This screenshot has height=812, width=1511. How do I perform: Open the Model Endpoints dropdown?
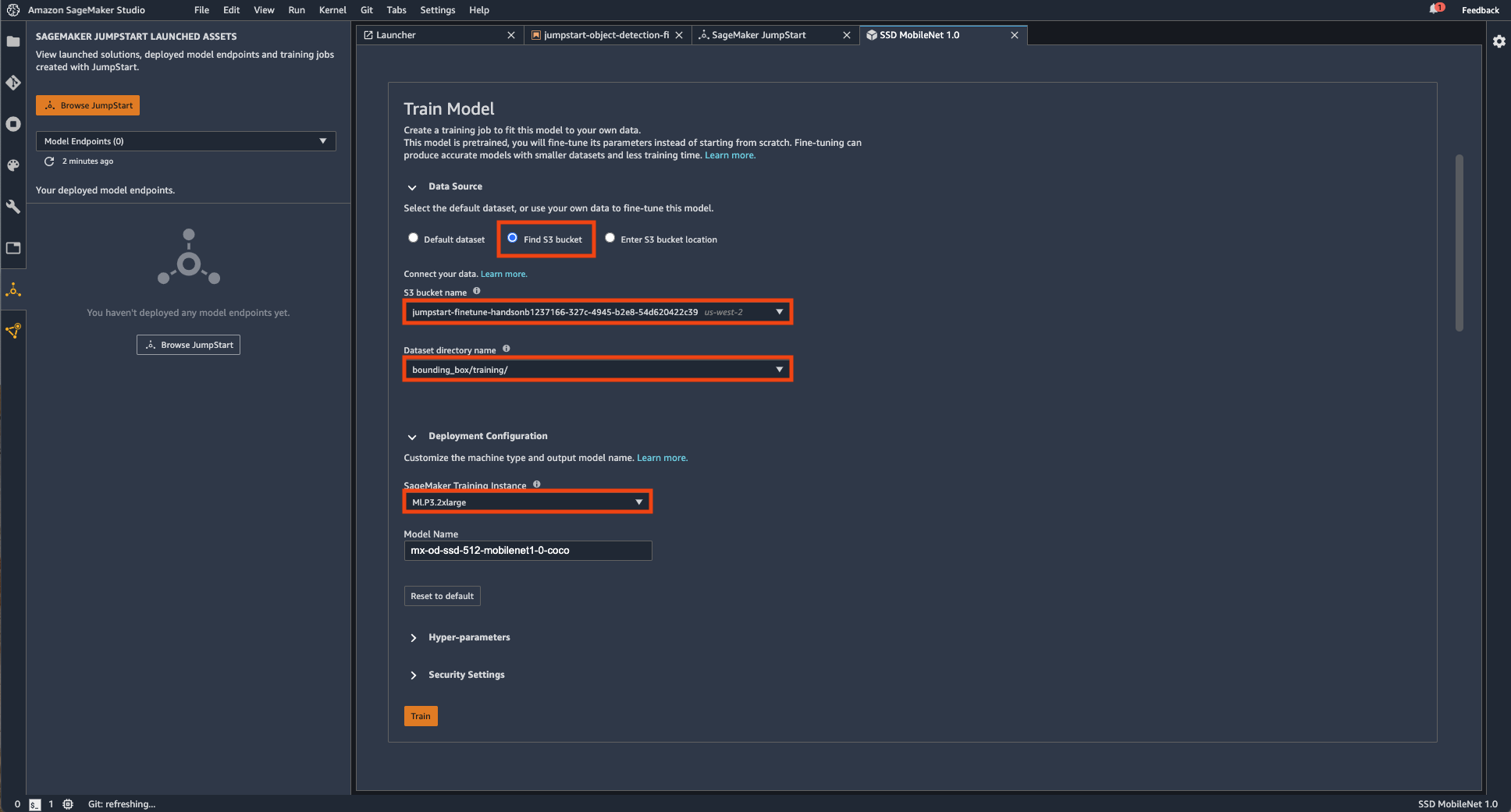pyautogui.click(x=186, y=141)
